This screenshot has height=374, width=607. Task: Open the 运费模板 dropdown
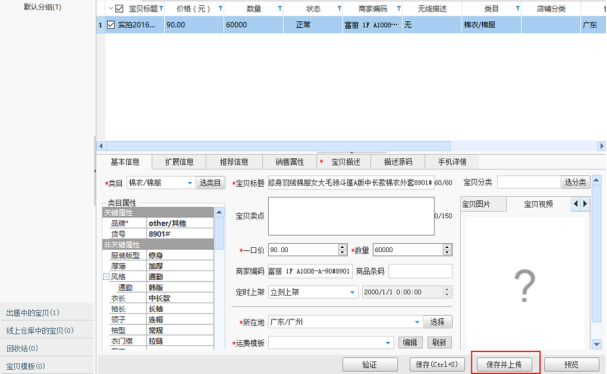pos(388,343)
